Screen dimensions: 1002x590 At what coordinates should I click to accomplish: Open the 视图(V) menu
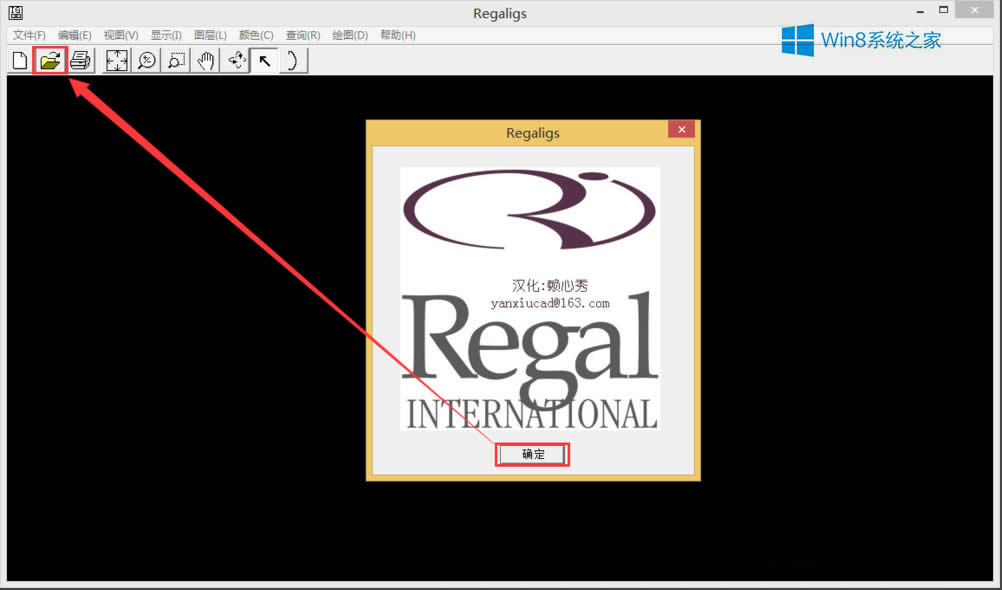tap(121, 35)
